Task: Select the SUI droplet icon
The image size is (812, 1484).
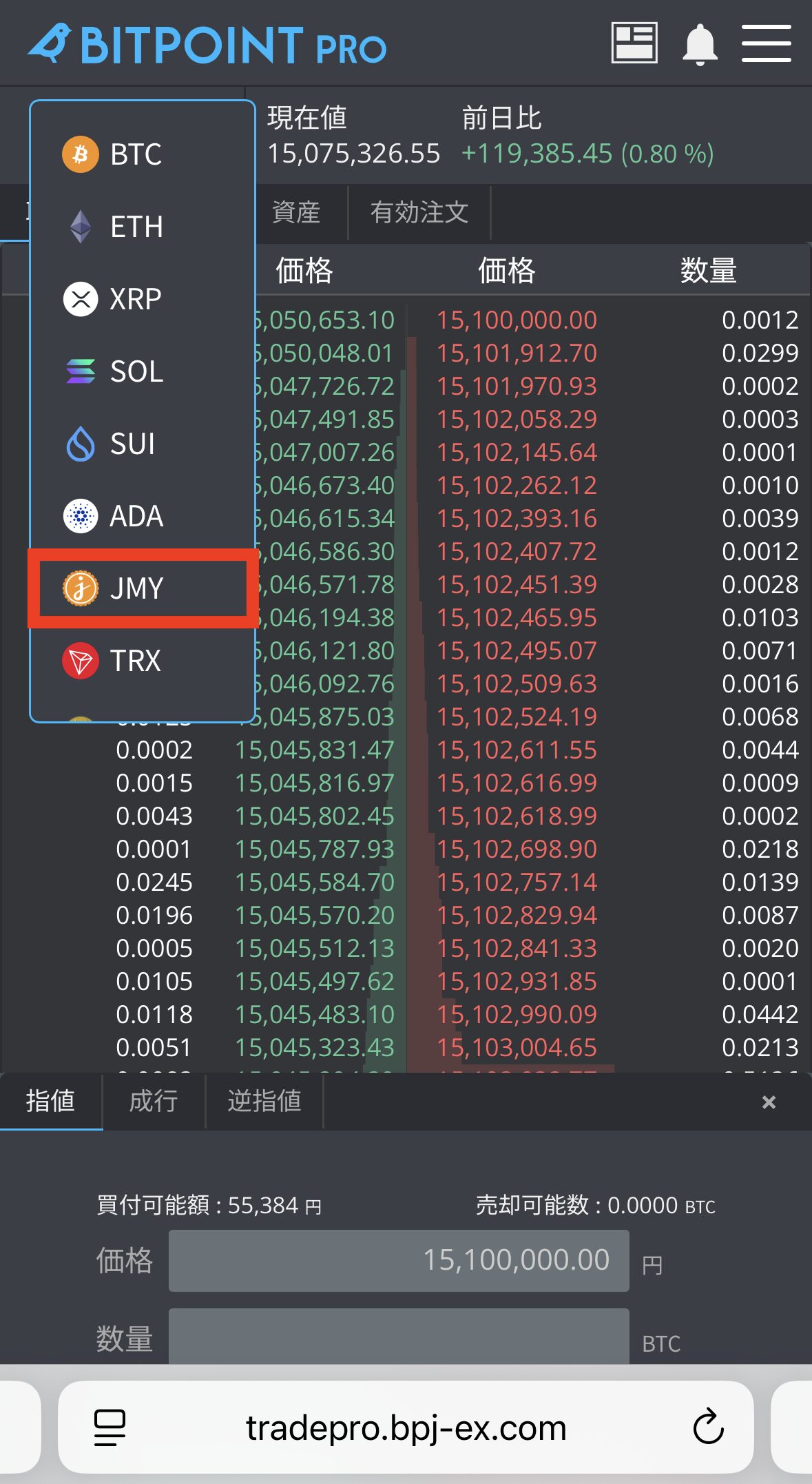Action: (81, 444)
